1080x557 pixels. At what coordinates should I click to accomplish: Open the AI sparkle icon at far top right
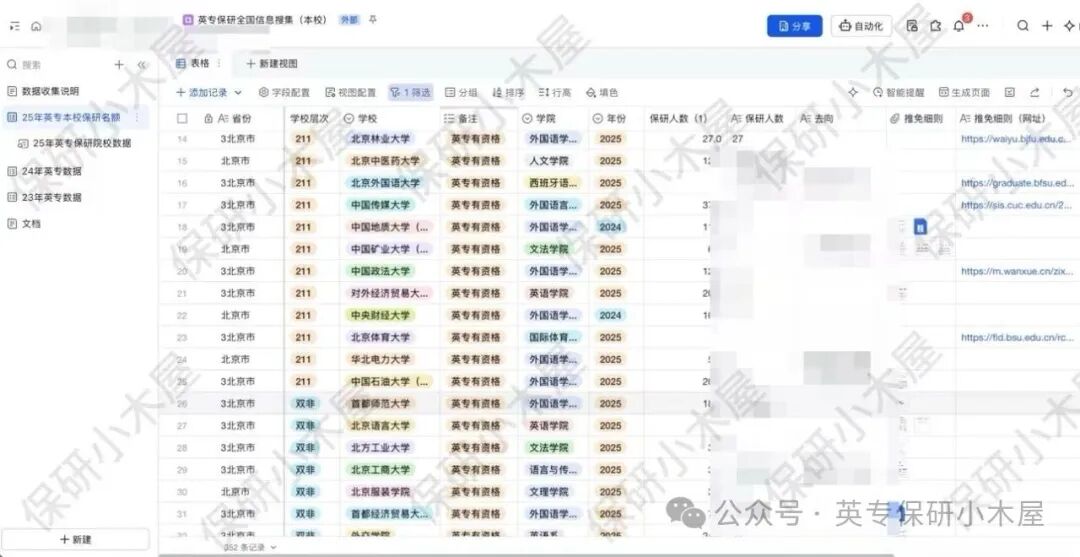tap(1070, 26)
